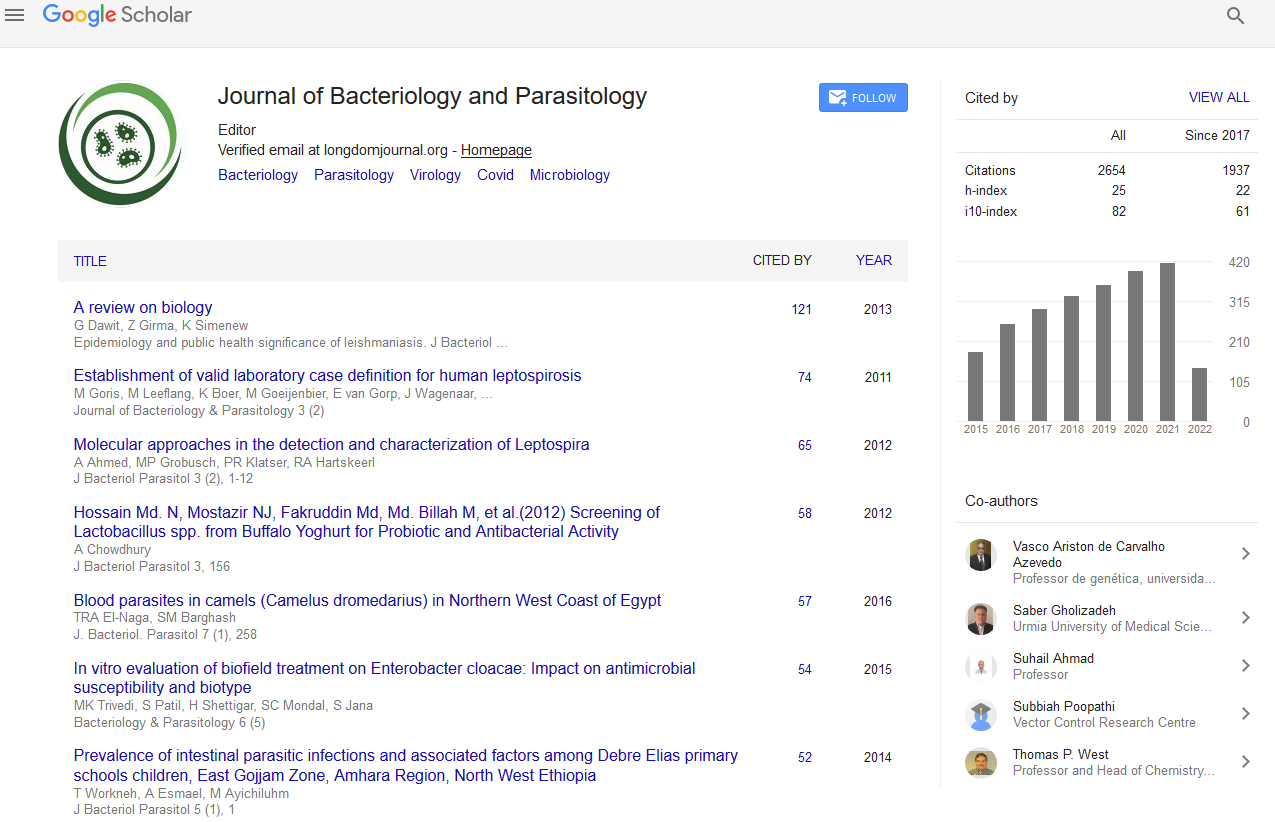Expand the chevron beside Thomas P. West

[1246, 761]
